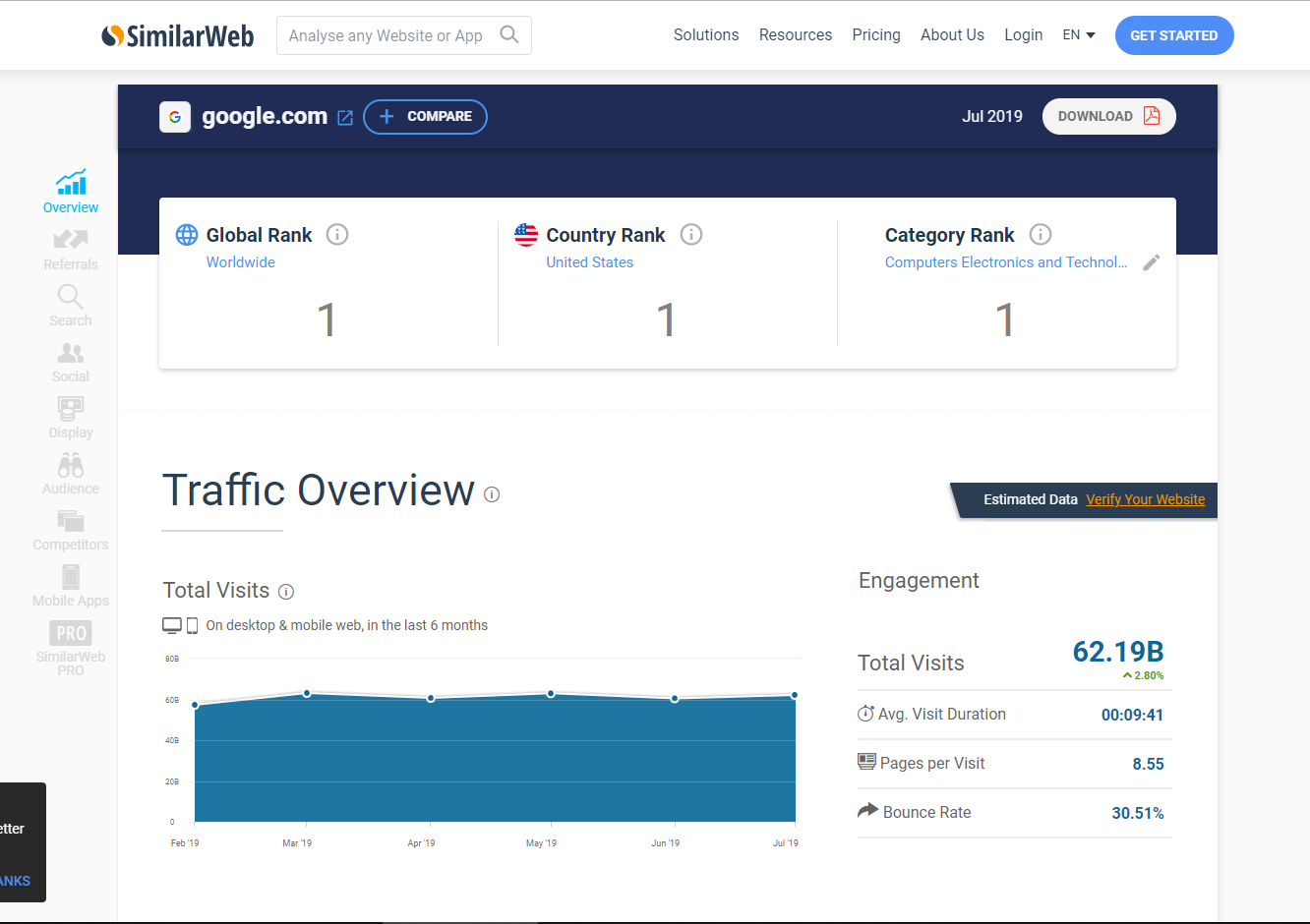1310x924 pixels.
Task: Click the info icon next to Total Visits
Action: click(x=286, y=592)
